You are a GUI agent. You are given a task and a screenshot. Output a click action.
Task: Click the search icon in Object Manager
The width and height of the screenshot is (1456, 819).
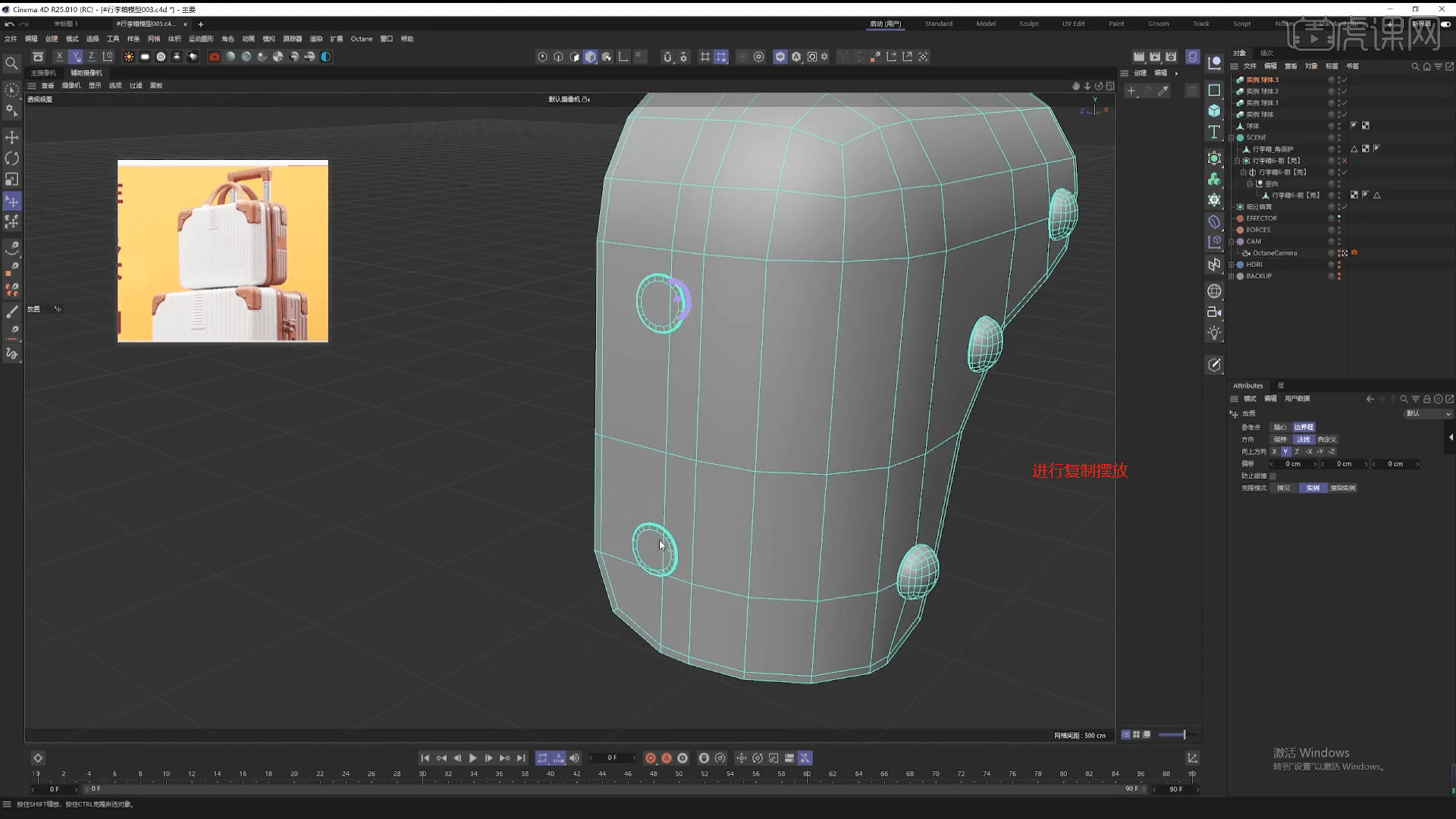[x=1415, y=66]
